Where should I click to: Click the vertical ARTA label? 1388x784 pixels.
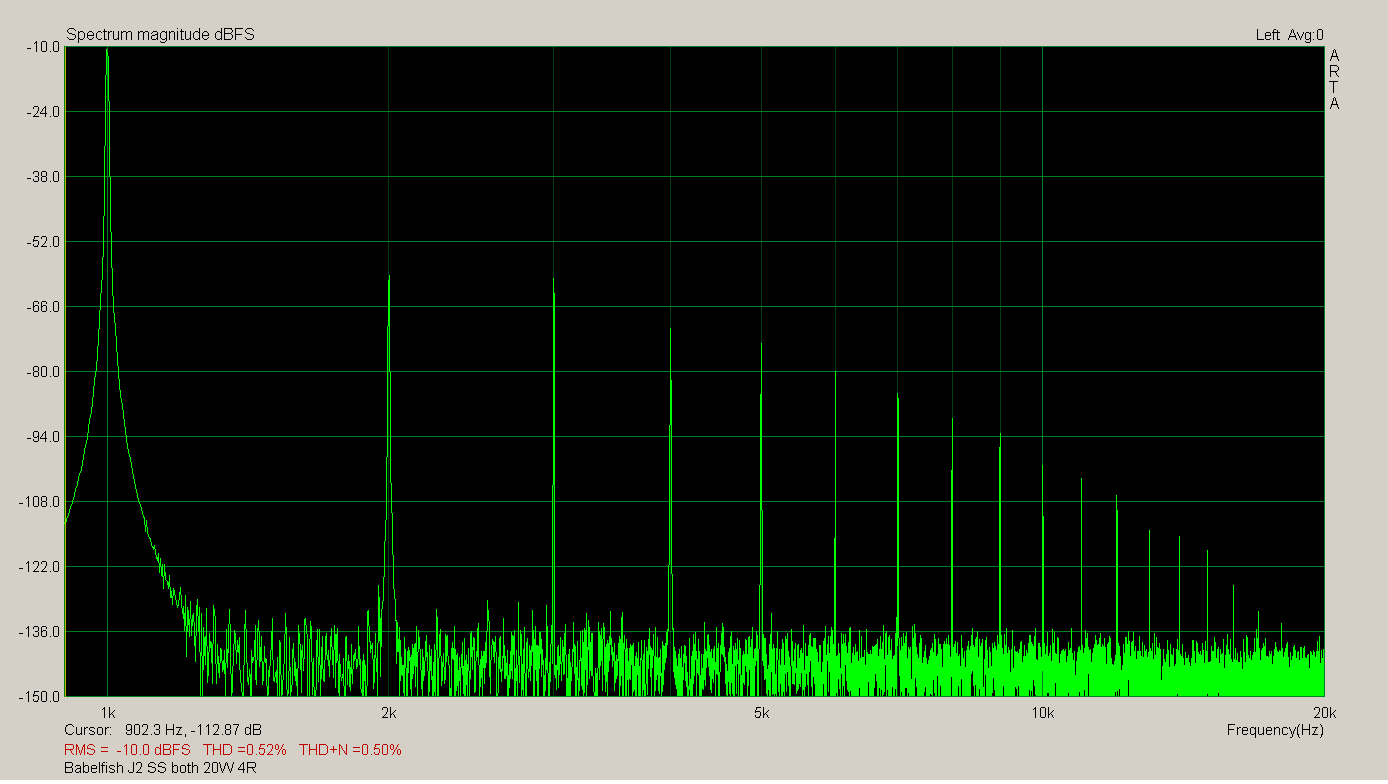(1334, 79)
